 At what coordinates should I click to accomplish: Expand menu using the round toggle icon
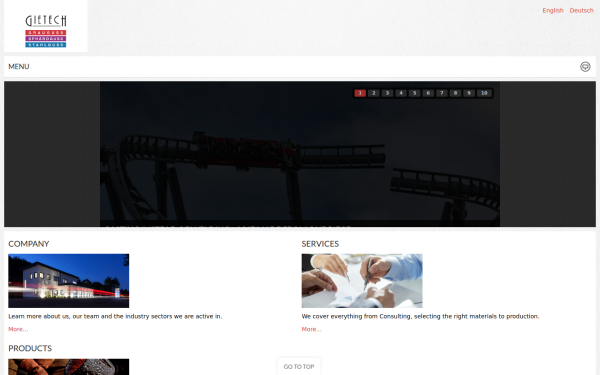(x=585, y=67)
